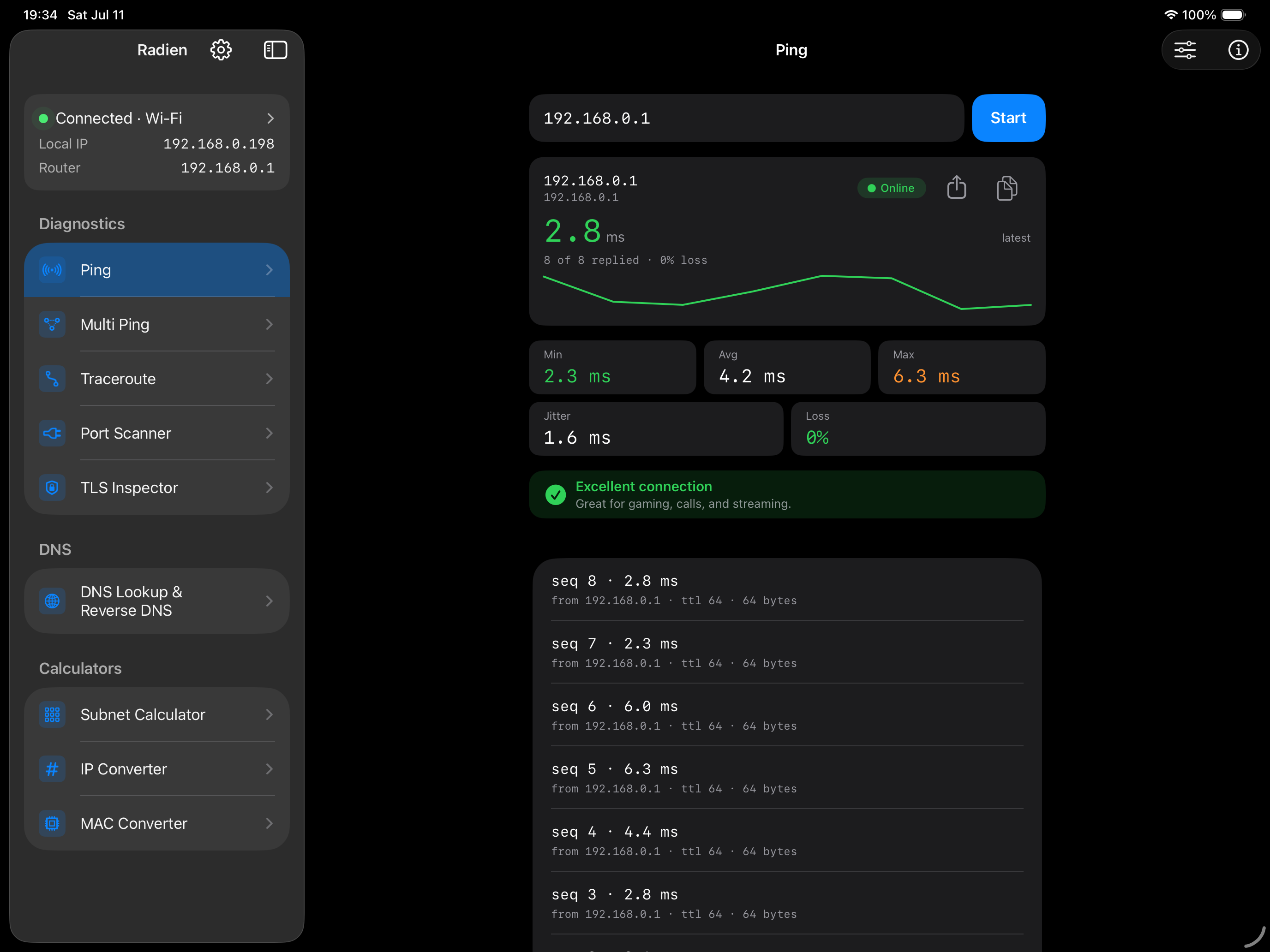This screenshot has width=1270, height=952.
Task: Click the Loss 0% card
Action: 917,428
